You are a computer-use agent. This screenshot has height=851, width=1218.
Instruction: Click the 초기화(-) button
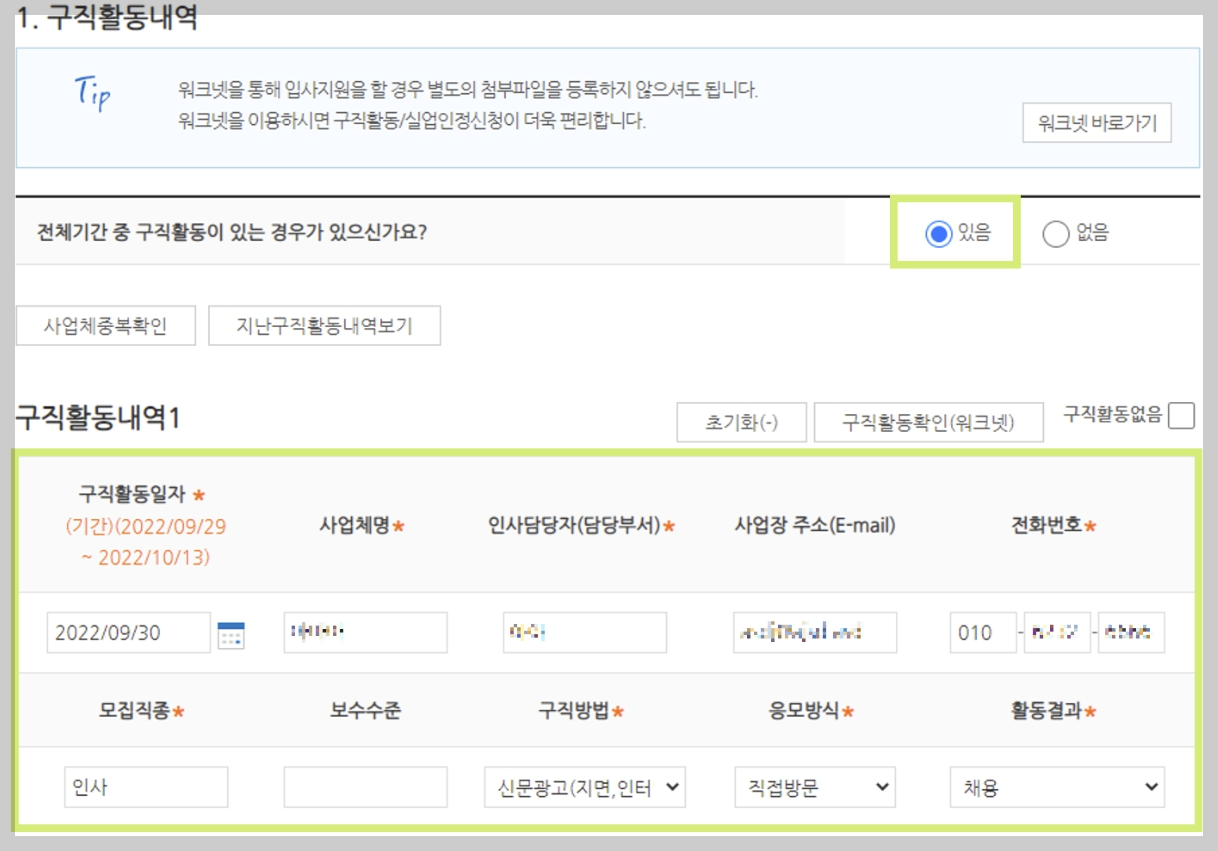click(742, 422)
